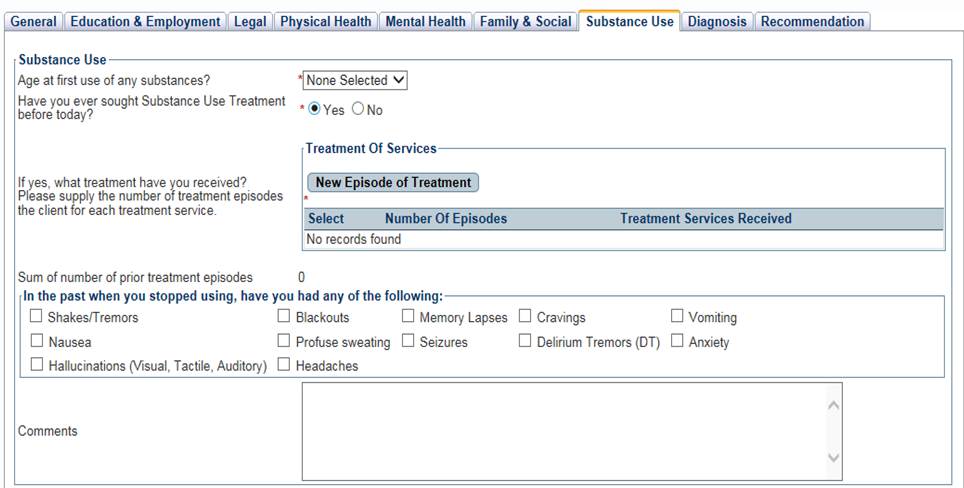Go to the Recommendation tab
The height and width of the screenshot is (488, 964).
point(812,21)
